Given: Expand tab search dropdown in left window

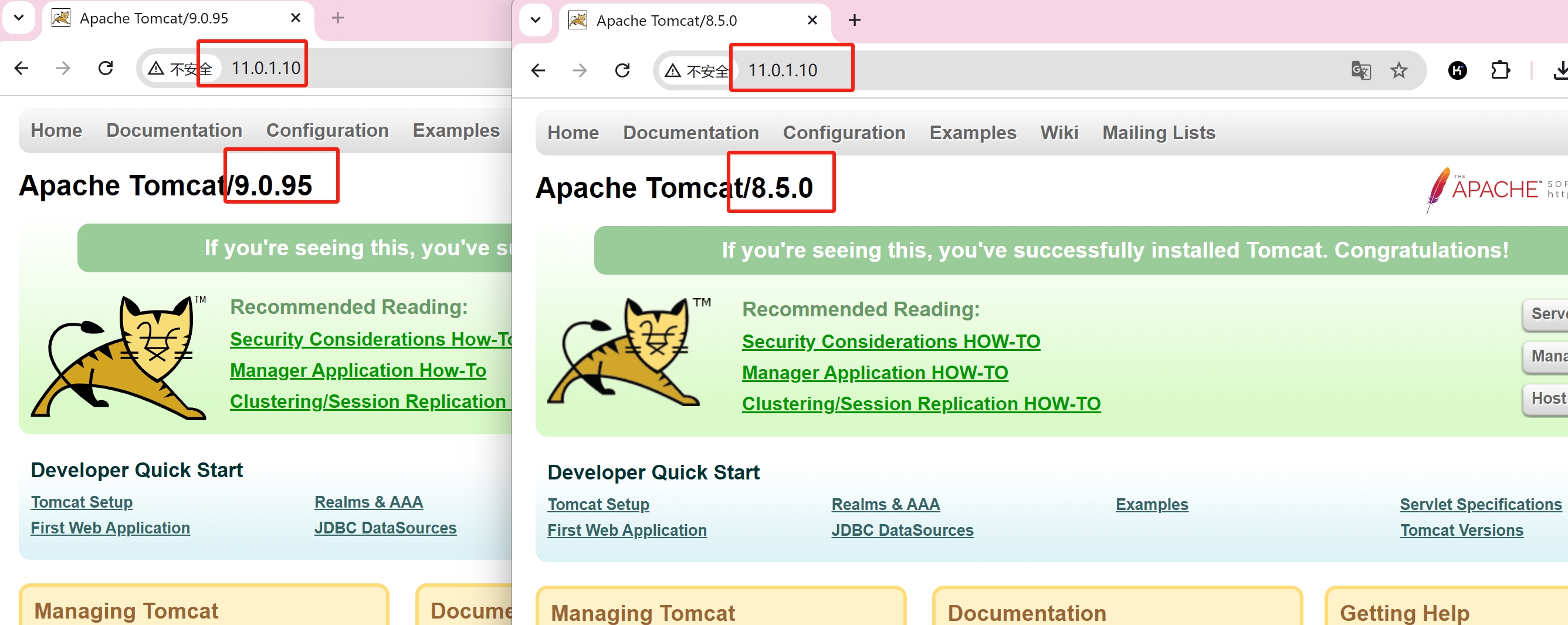Looking at the screenshot, I should [19, 18].
